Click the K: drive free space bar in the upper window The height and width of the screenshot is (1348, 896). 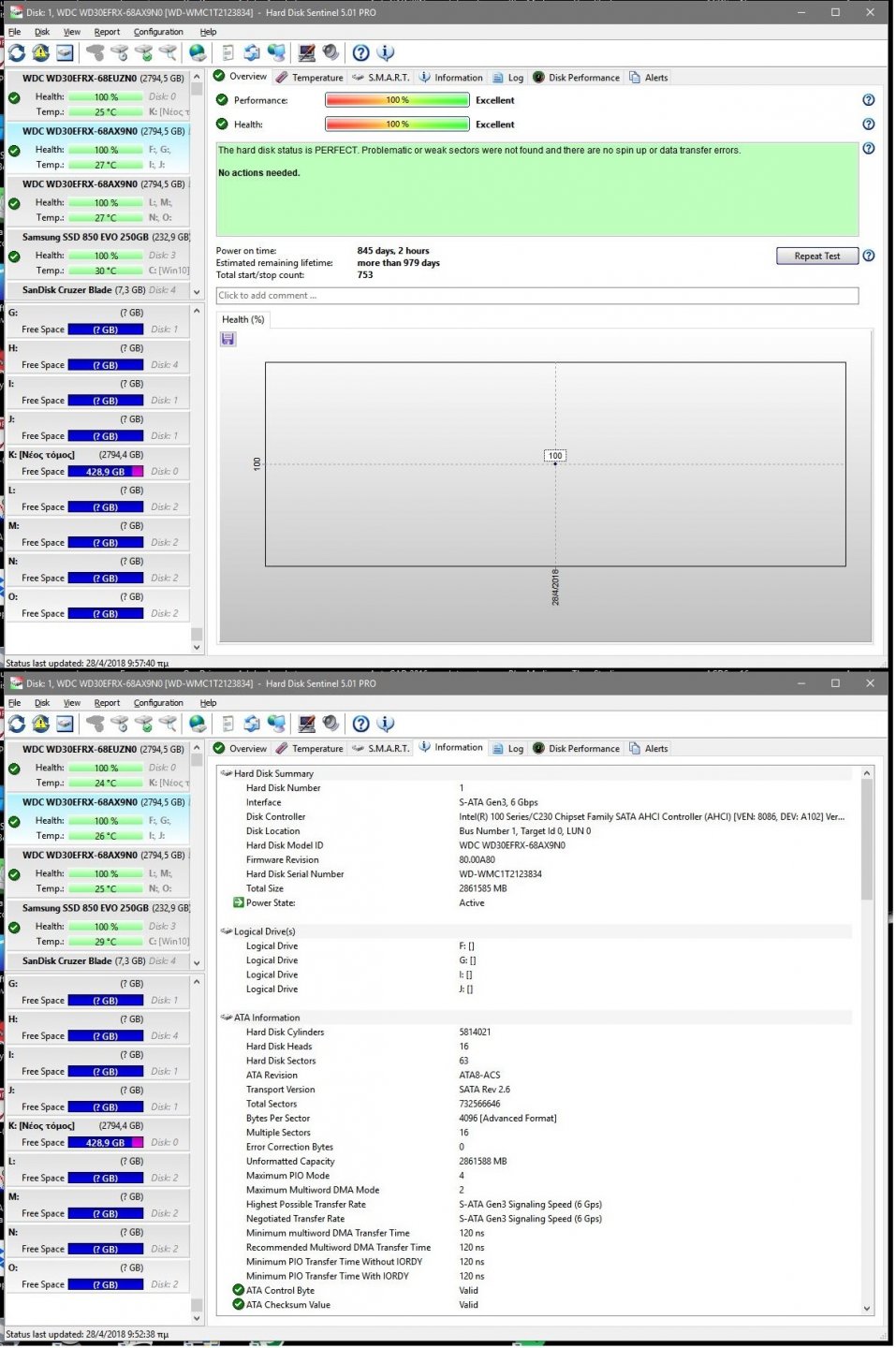coord(105,472)
